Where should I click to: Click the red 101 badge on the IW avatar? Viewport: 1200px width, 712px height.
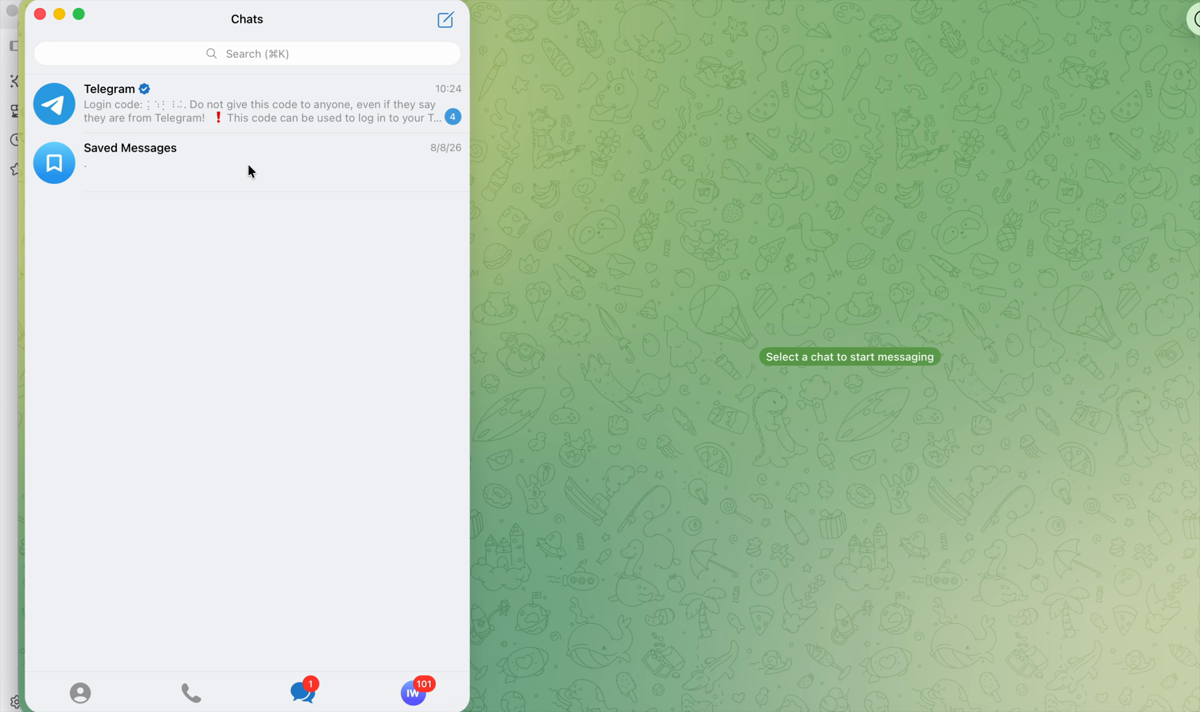point(424,684)
